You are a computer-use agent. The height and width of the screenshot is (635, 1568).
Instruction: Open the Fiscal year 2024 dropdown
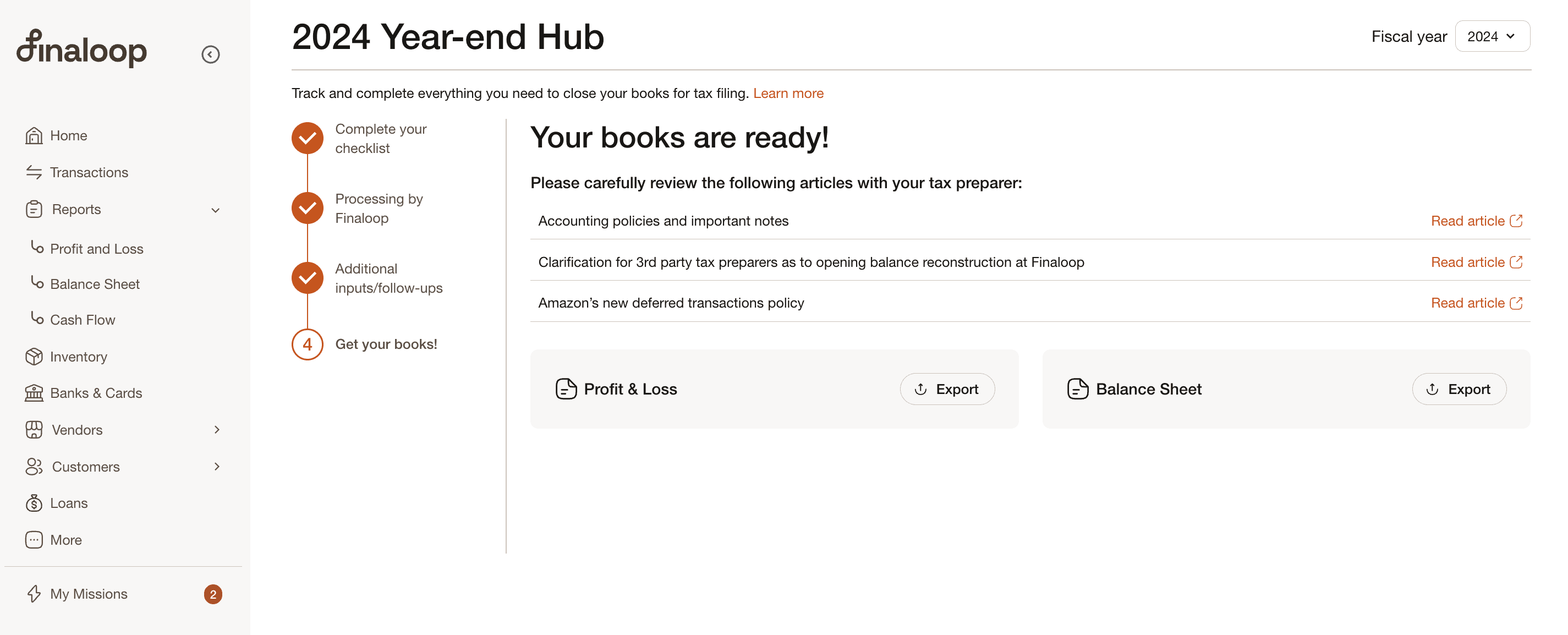(x=1492, y=36)
